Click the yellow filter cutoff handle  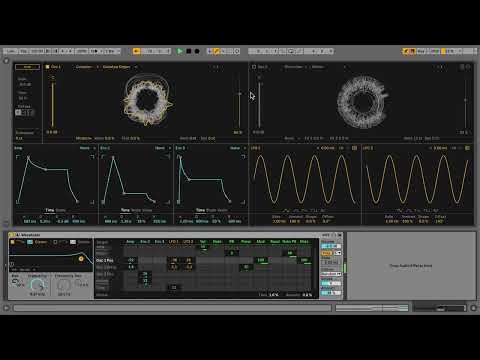(81, 258)
